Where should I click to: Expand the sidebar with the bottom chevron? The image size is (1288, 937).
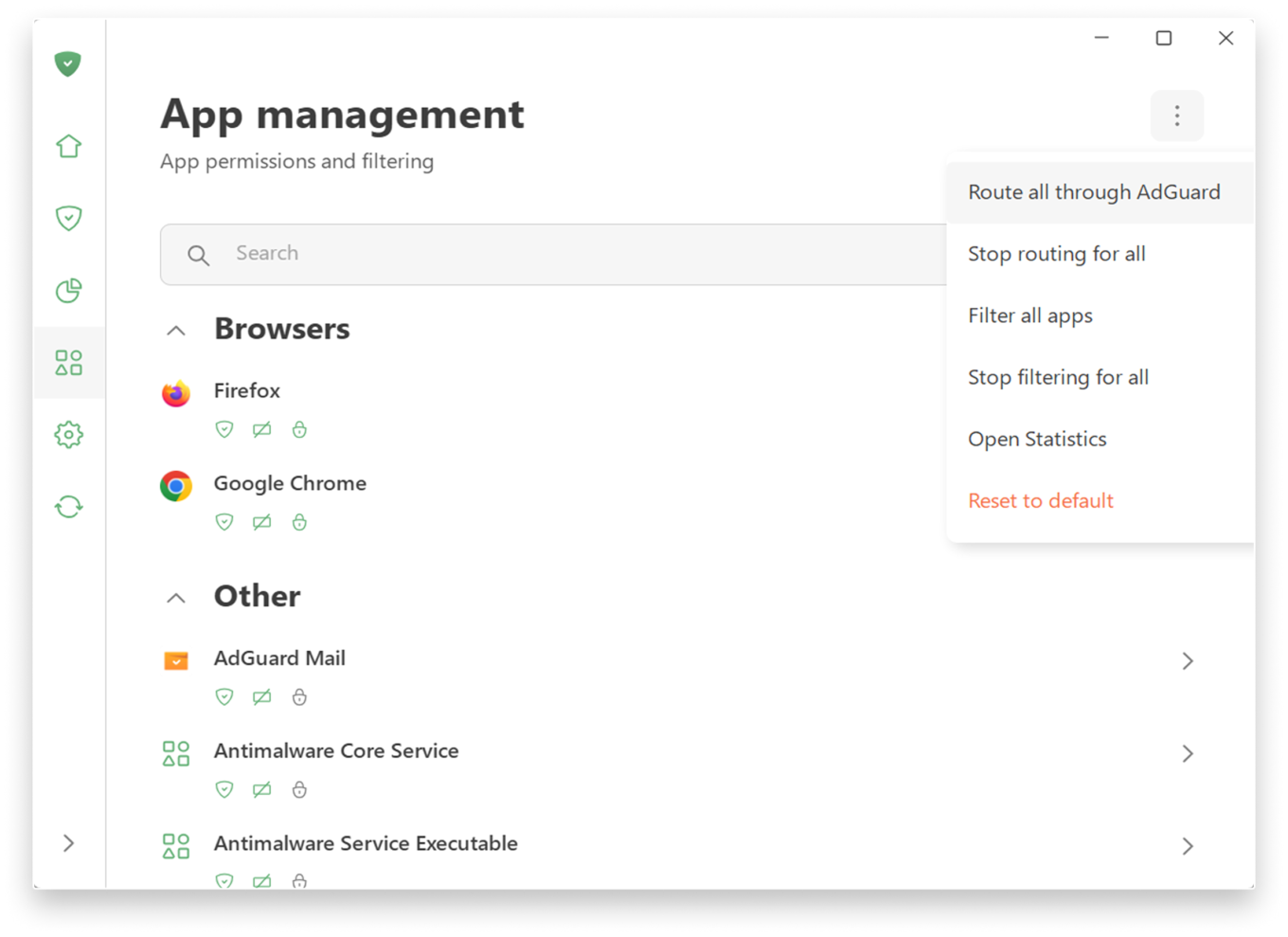[68, 843]
